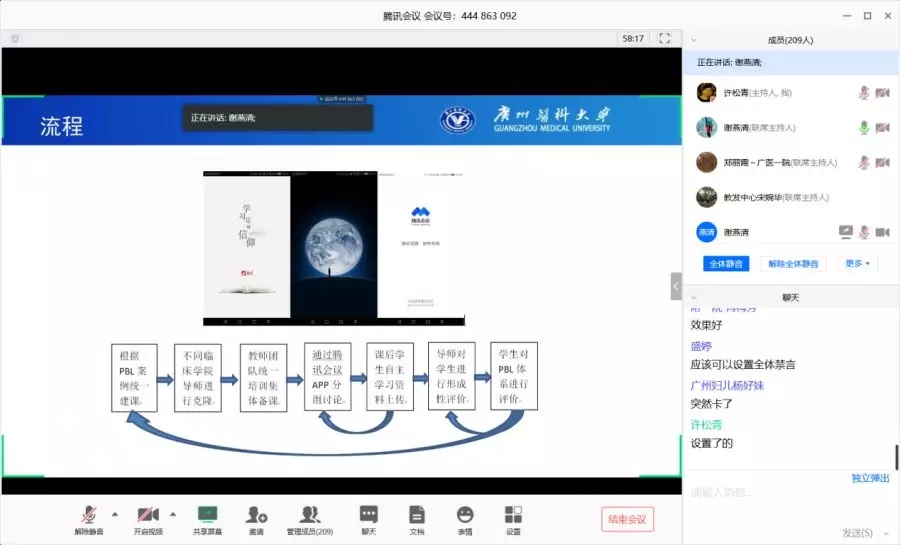Screen dimensions: 900x545
Task: Toggle microphone for 许松青 in member list
Action: pos(863,92)
